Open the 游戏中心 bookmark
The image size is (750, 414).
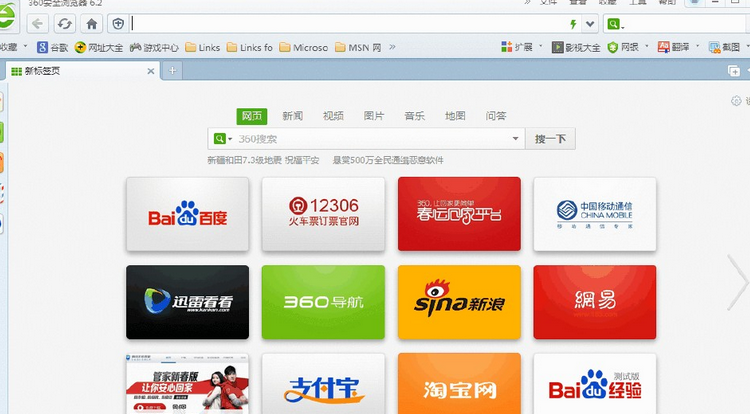[x=154, y=47]
